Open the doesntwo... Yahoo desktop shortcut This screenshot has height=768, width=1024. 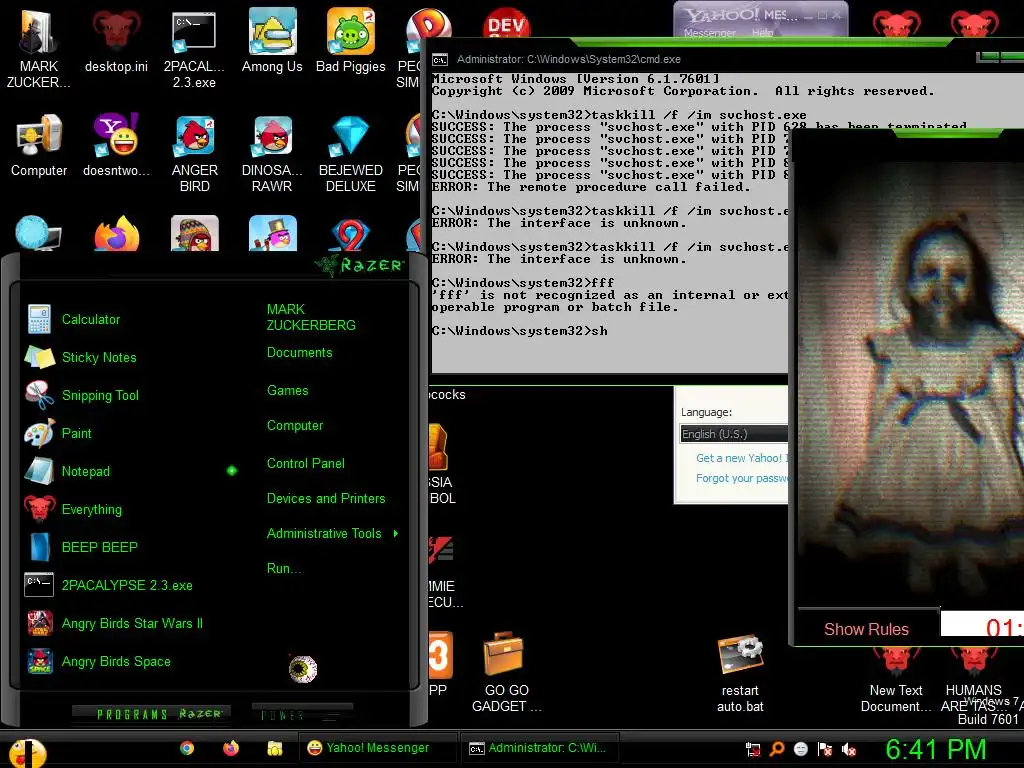[116, 146]
